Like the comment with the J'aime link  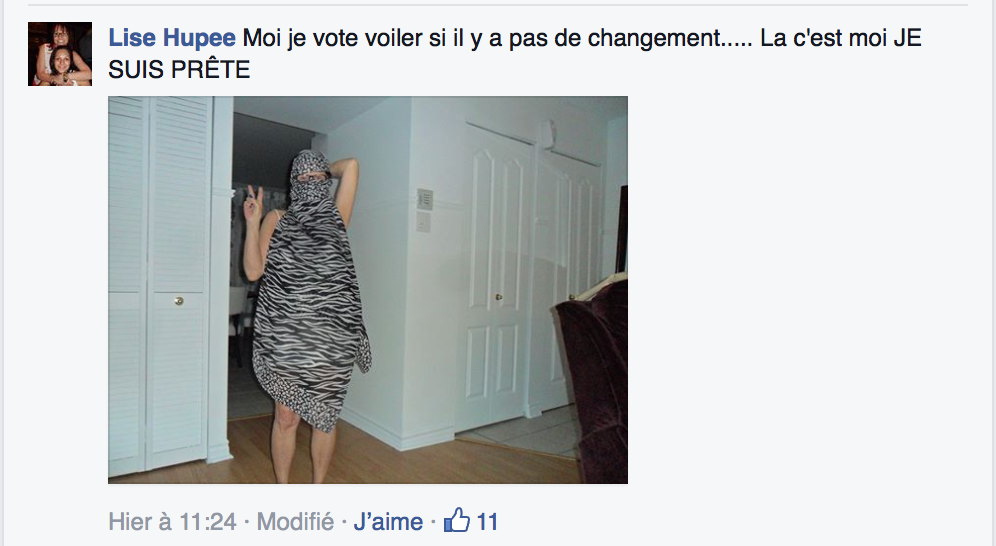coord(388,522)
